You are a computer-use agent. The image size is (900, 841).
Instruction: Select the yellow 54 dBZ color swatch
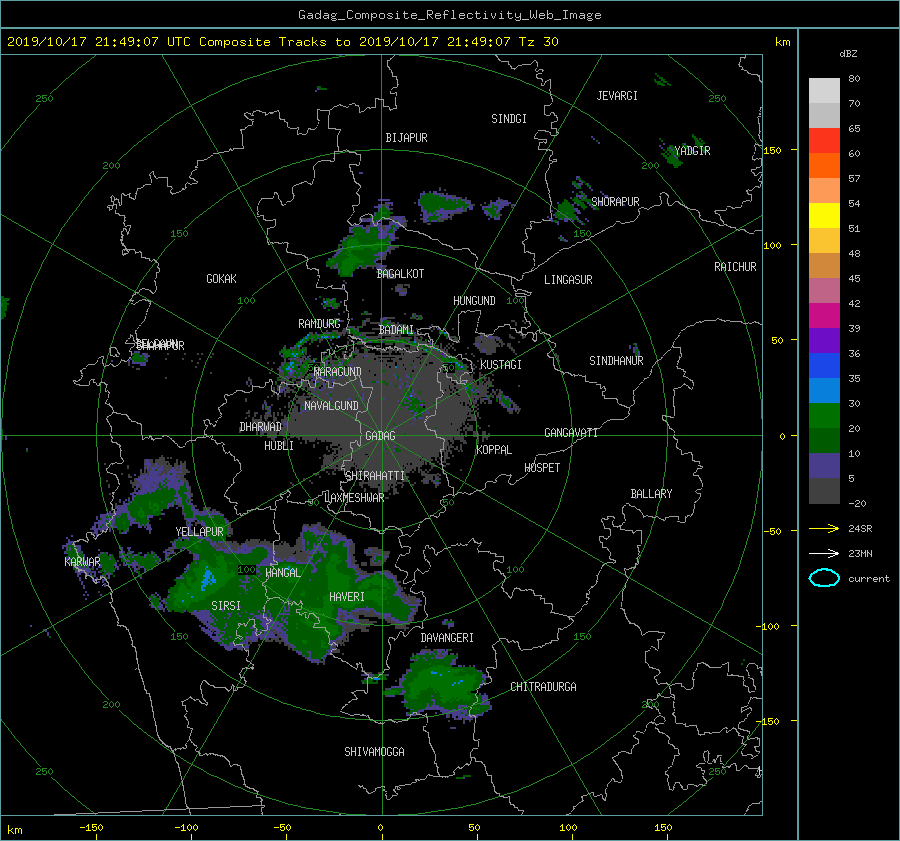click(824, 215)
